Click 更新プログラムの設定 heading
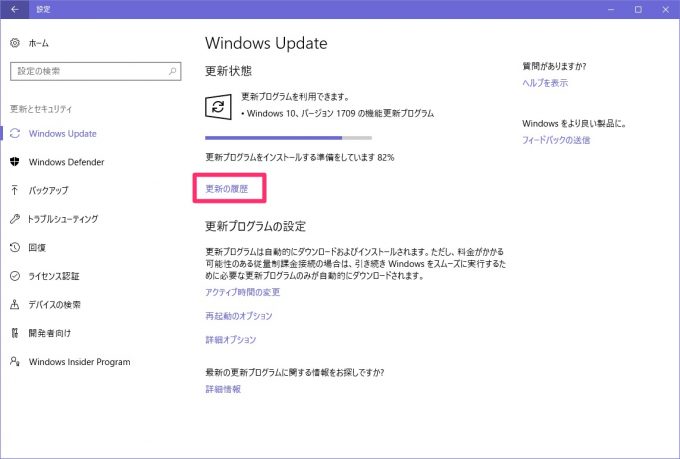This screenshot has width=680, height=459. click(x=255, y=226)
